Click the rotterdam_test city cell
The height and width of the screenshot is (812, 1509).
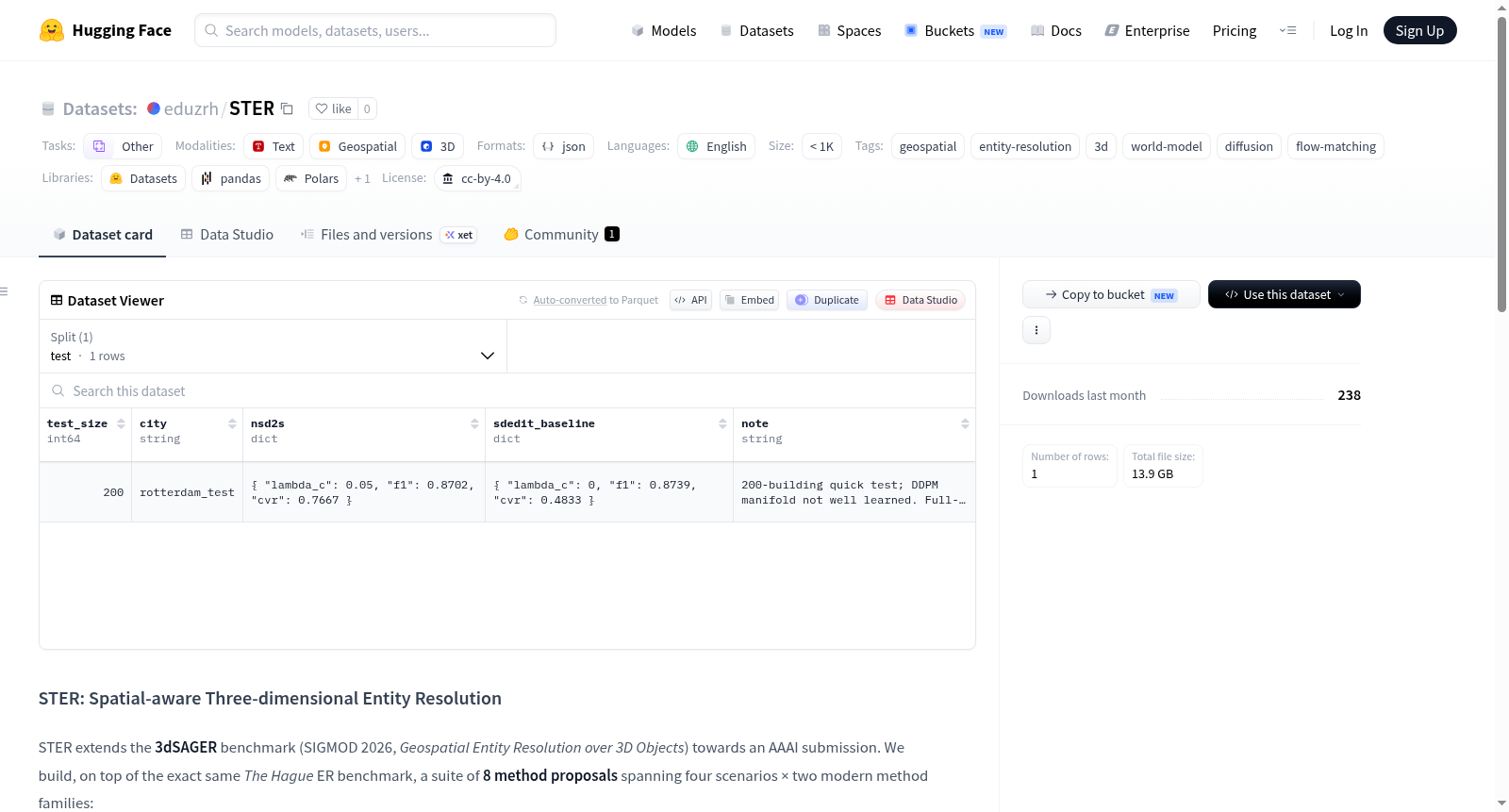pyautogui.click(x=187, y=492)
